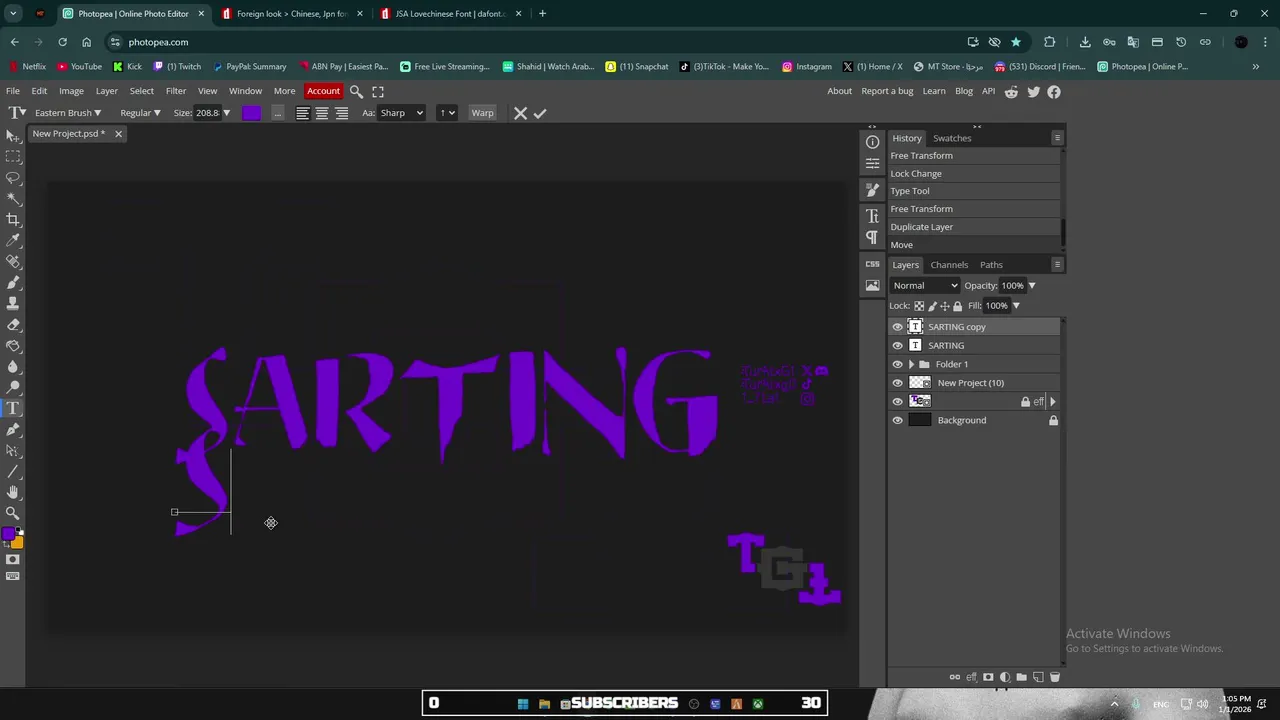Select the Type tool in toolbar
This screenshot has height=720, width=1280.
tap(13, 409)
